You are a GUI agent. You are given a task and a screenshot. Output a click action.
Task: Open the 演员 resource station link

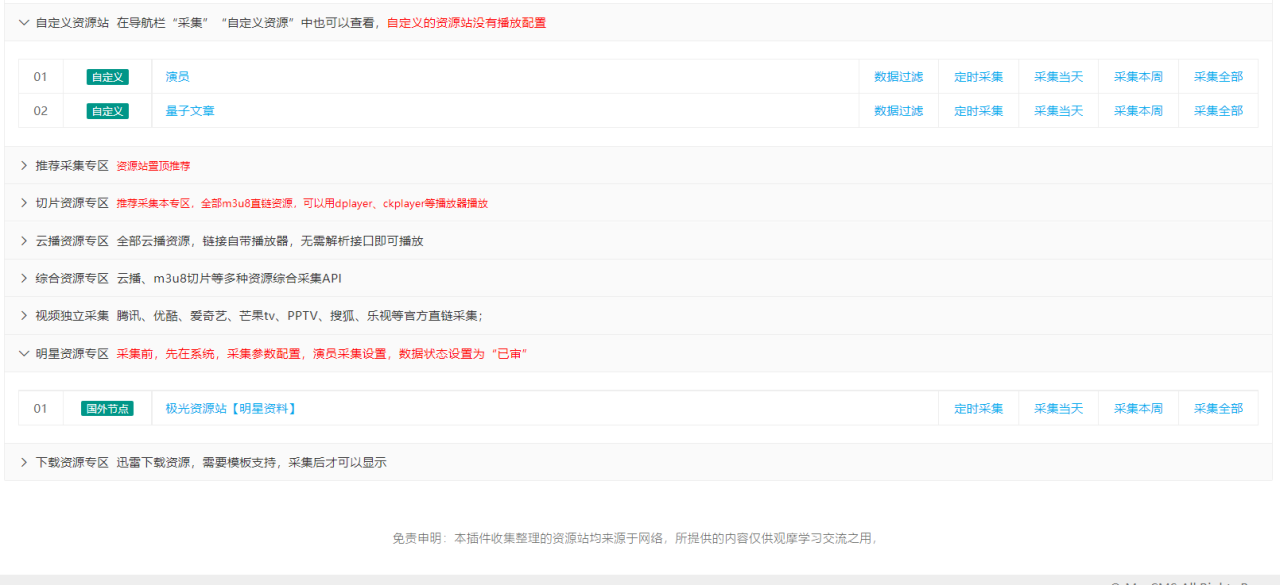pos(178,76)
